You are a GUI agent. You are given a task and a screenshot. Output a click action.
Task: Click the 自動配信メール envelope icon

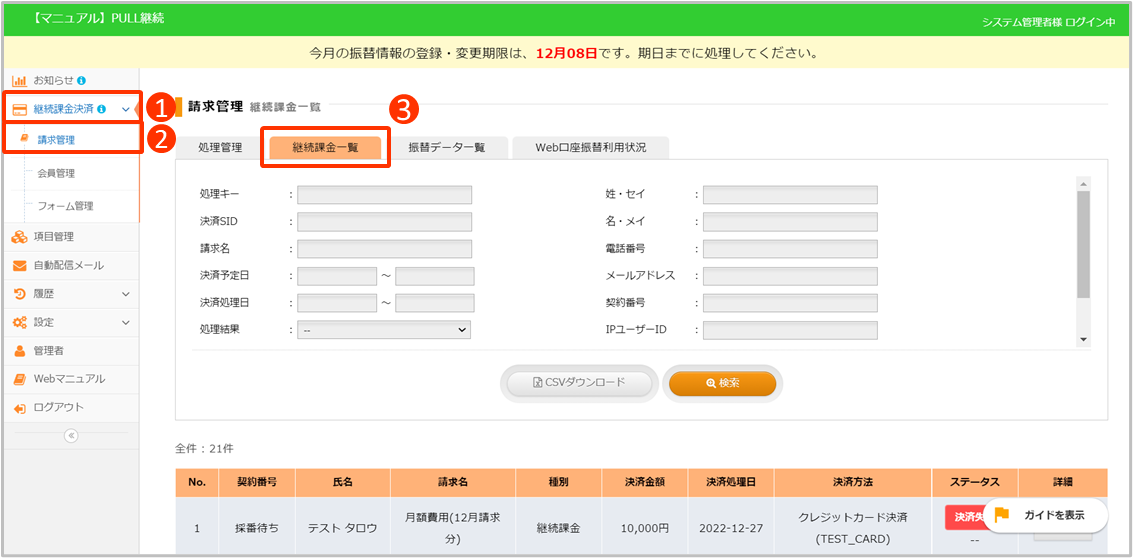pos(19,266)
